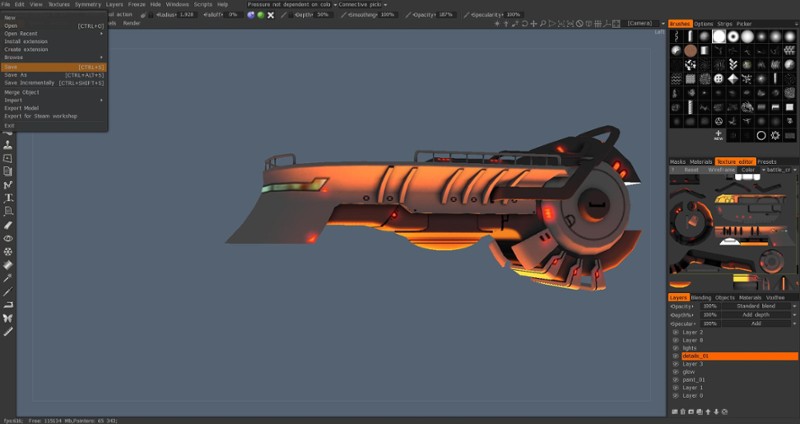Screen dimensions: 800x424
Task: Click the NEW brush button in Brushes panel
Action: pos(719,134)
